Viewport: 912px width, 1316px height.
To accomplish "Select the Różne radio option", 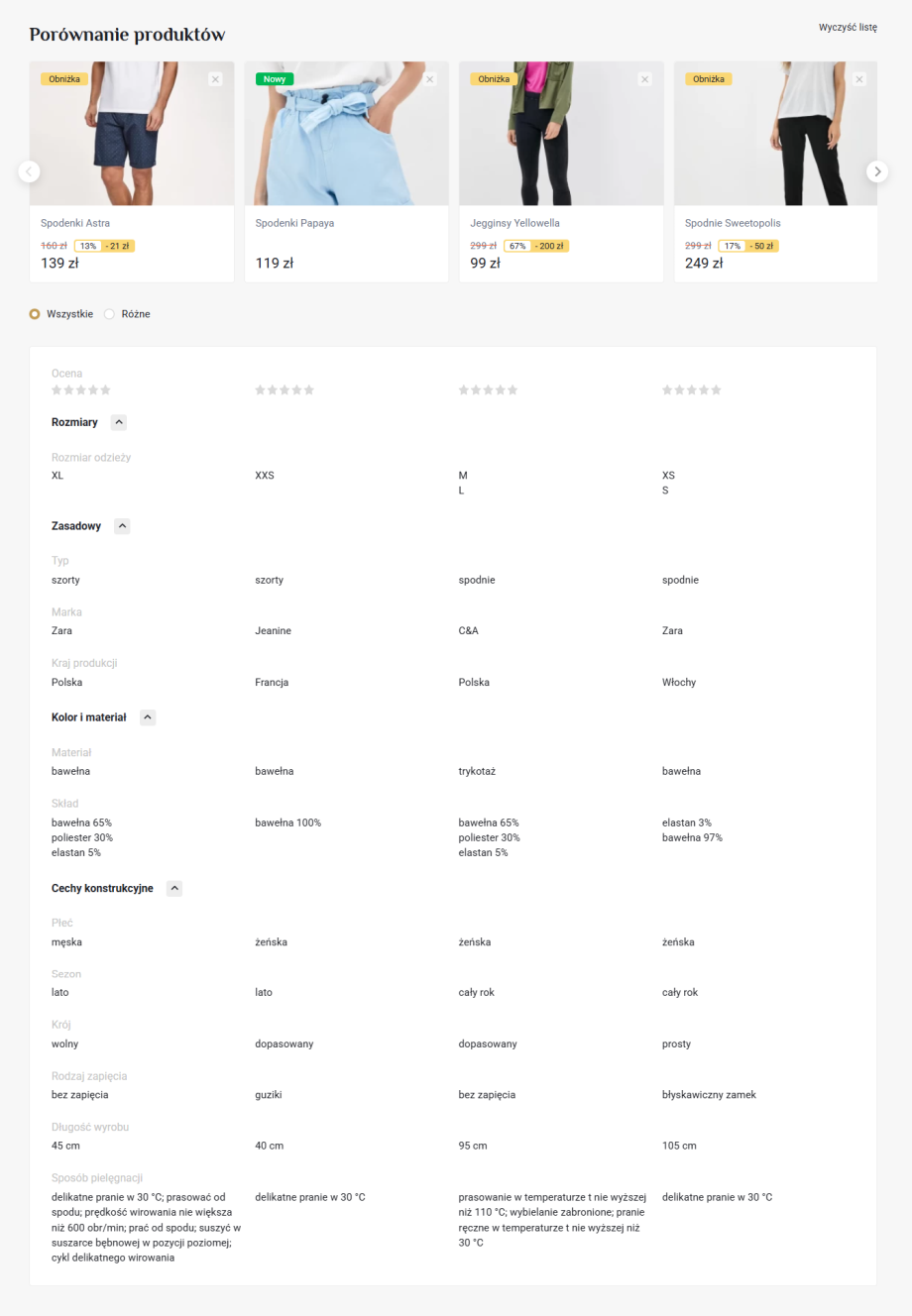I will [110, 314].
